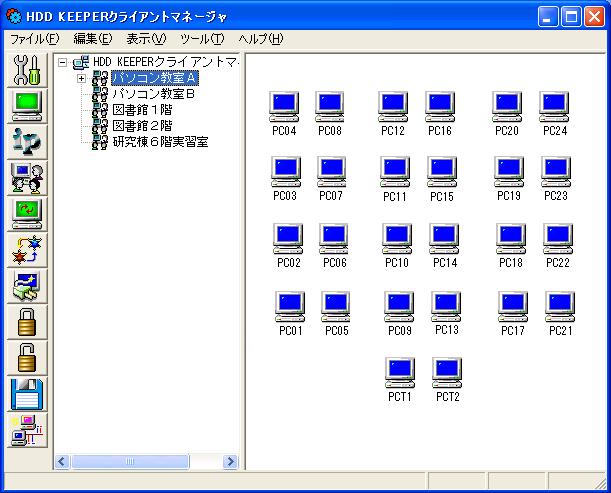Select the HDD KEEPERクライアントマ root tree item
The image size is (611, 493).
point(166,62)
